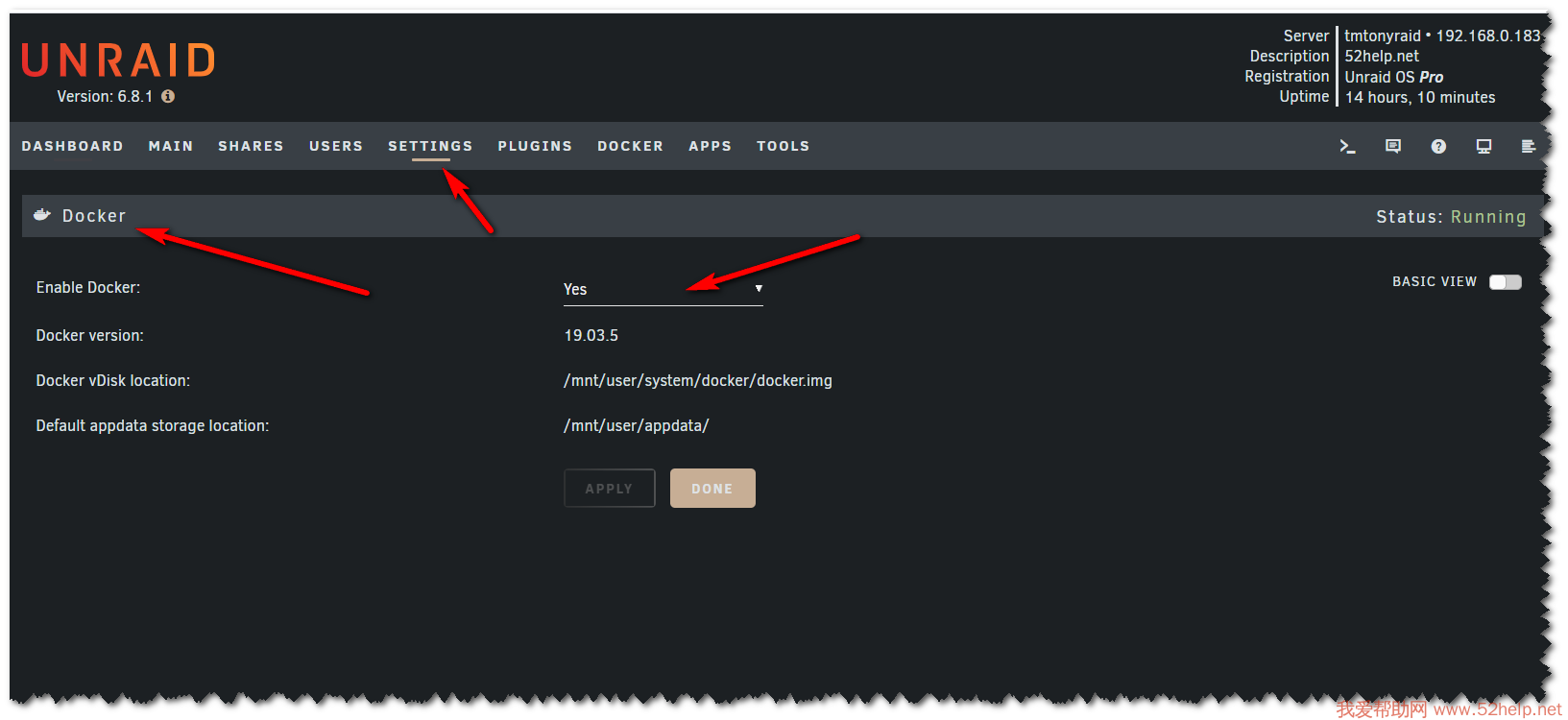Open the Main tab
1568x720 pixels.
point(171,147)
